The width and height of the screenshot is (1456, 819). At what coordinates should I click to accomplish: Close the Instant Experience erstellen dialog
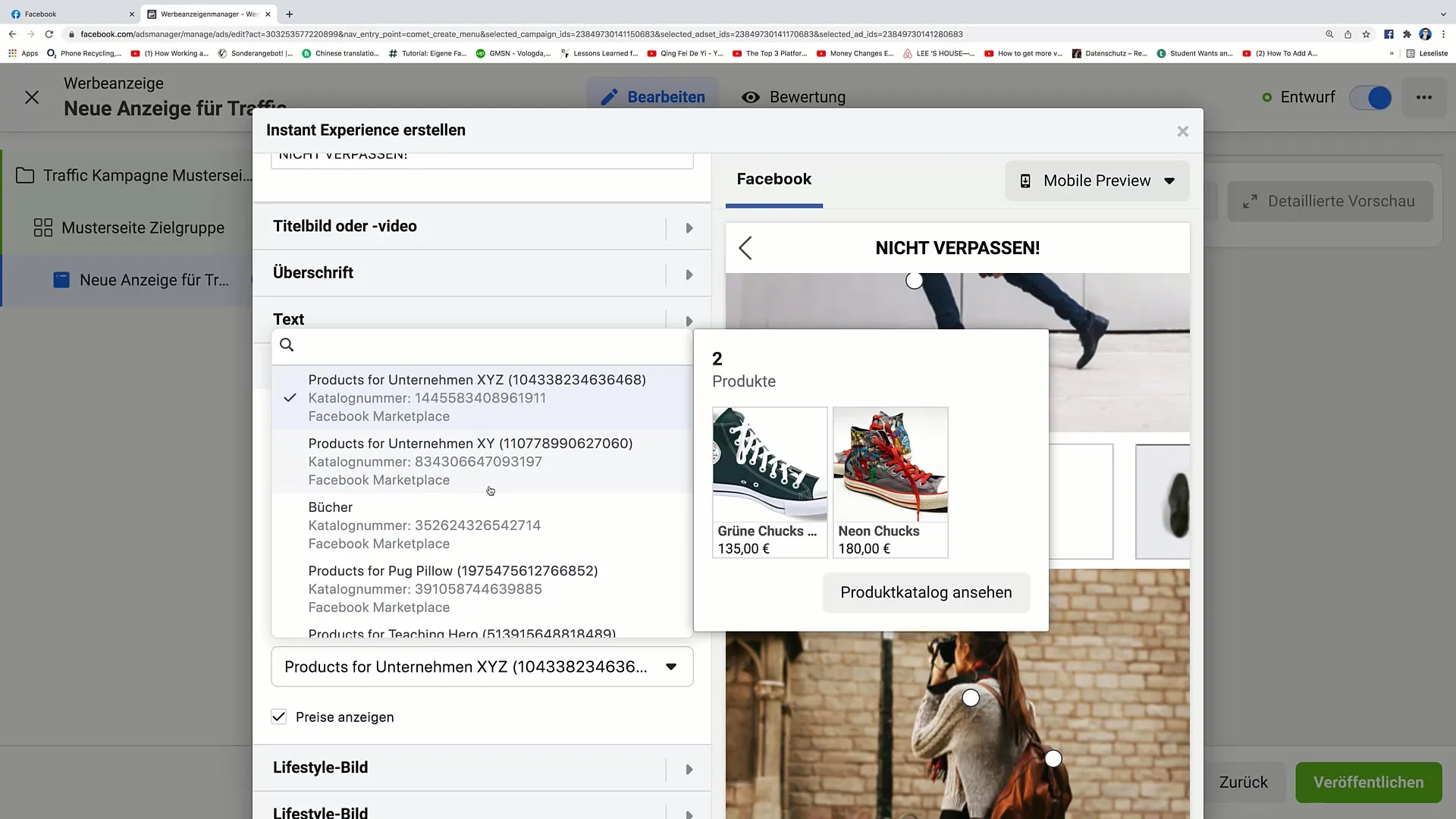pyautogui.click(x=1182, y=131)
